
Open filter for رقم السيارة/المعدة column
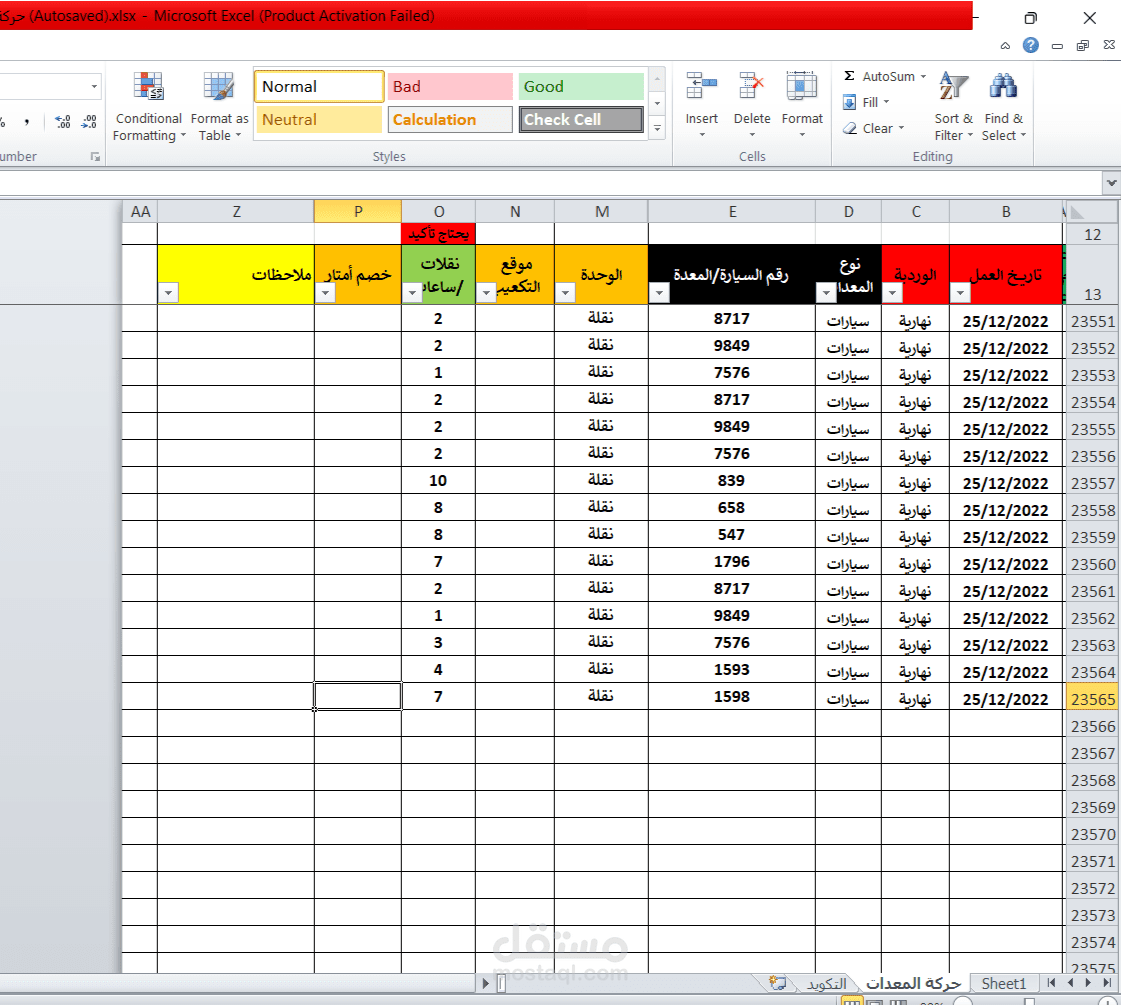tap(658, 292)
